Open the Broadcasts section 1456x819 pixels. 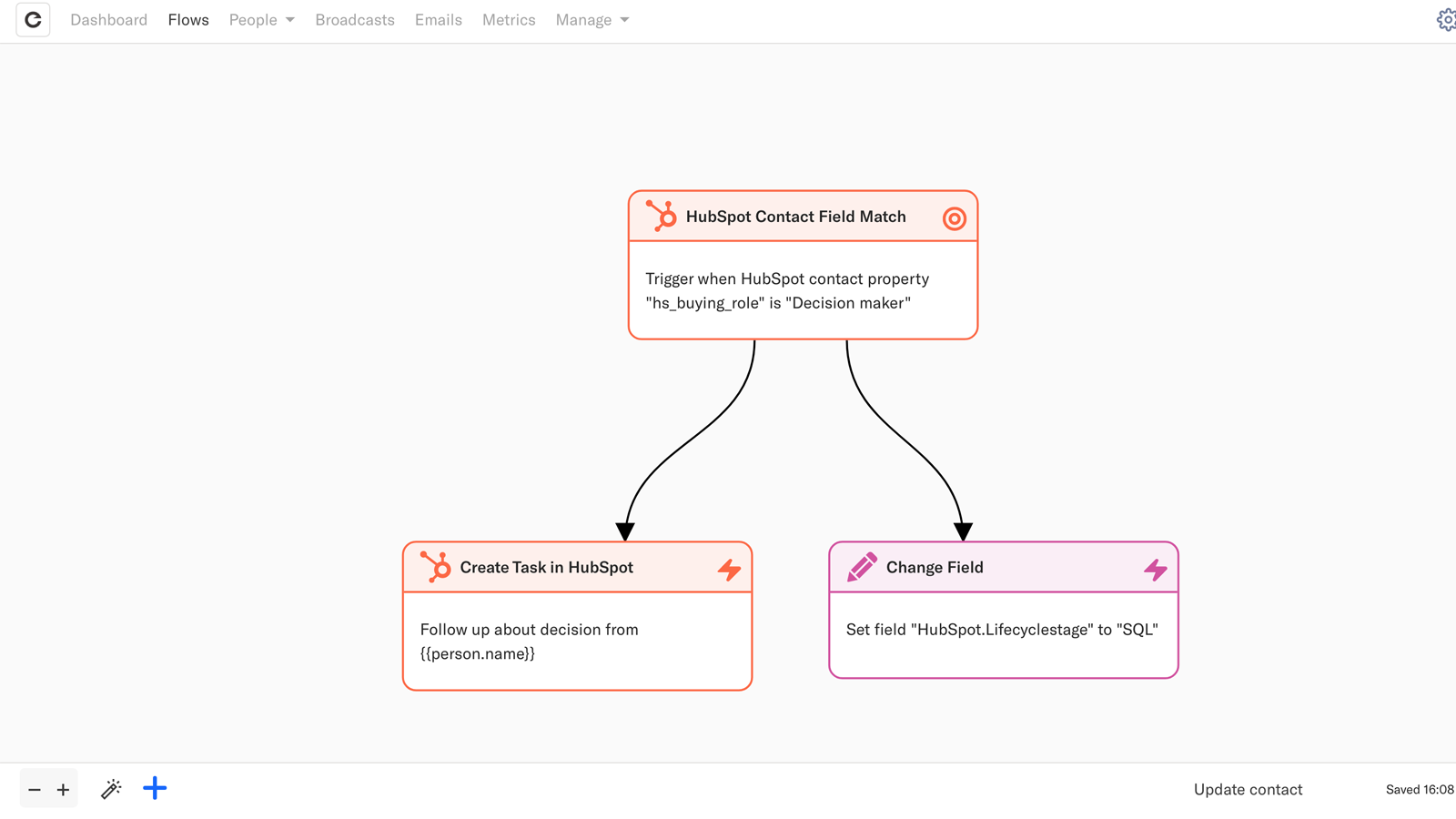[x=355, y=20]
